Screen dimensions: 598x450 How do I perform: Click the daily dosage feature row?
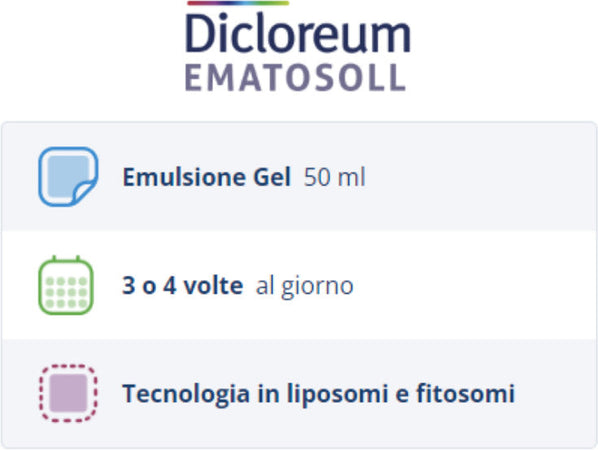coord(299,285)
